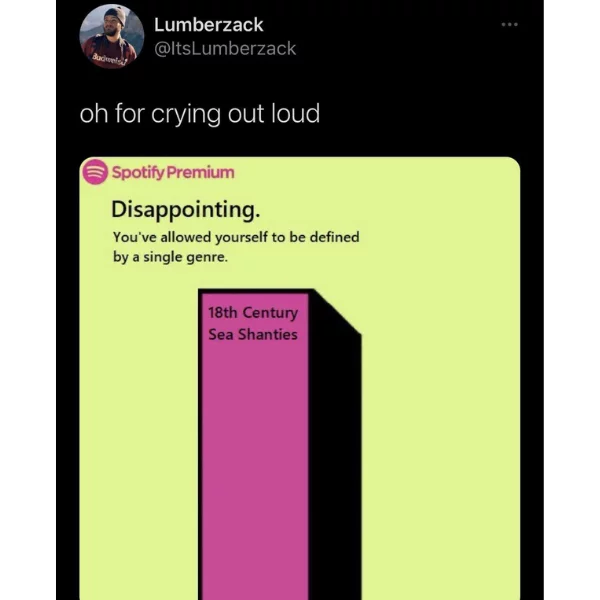Click the "18th Century" label line

coord(253,313)
